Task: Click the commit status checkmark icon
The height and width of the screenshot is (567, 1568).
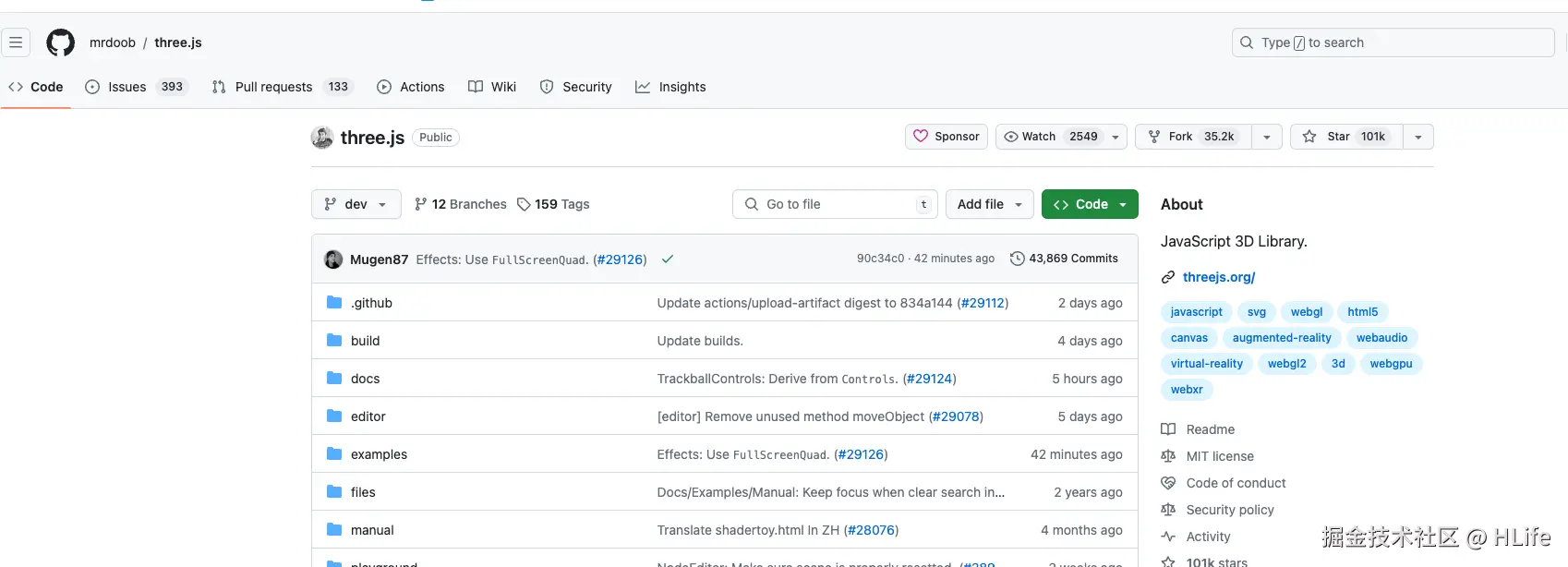Action: (x=668, y=259)
